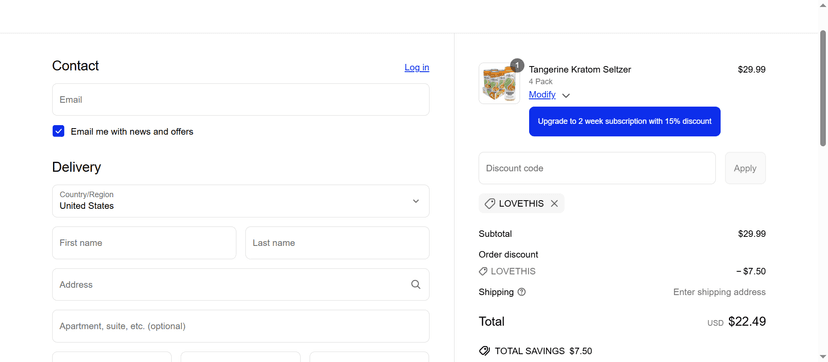Click the − $7.50 discount amount

pos(751,271)
